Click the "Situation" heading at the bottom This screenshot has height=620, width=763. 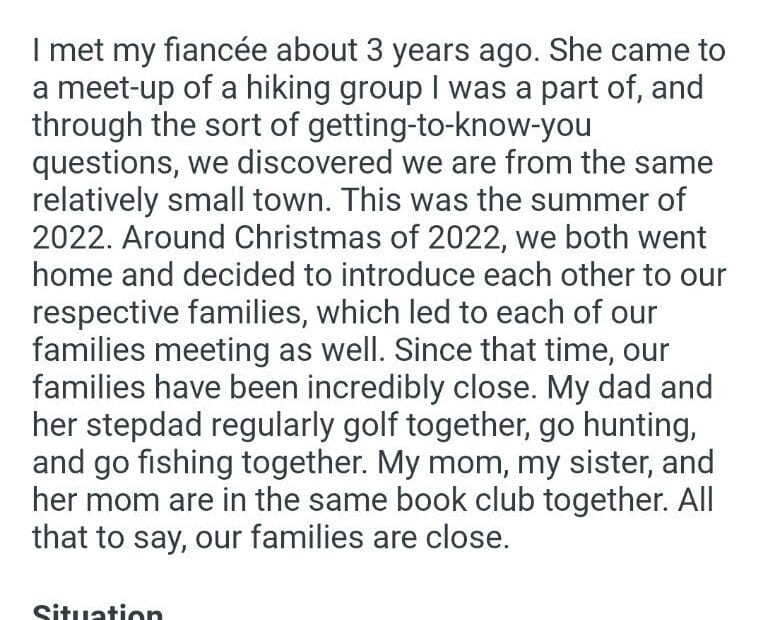97,611
